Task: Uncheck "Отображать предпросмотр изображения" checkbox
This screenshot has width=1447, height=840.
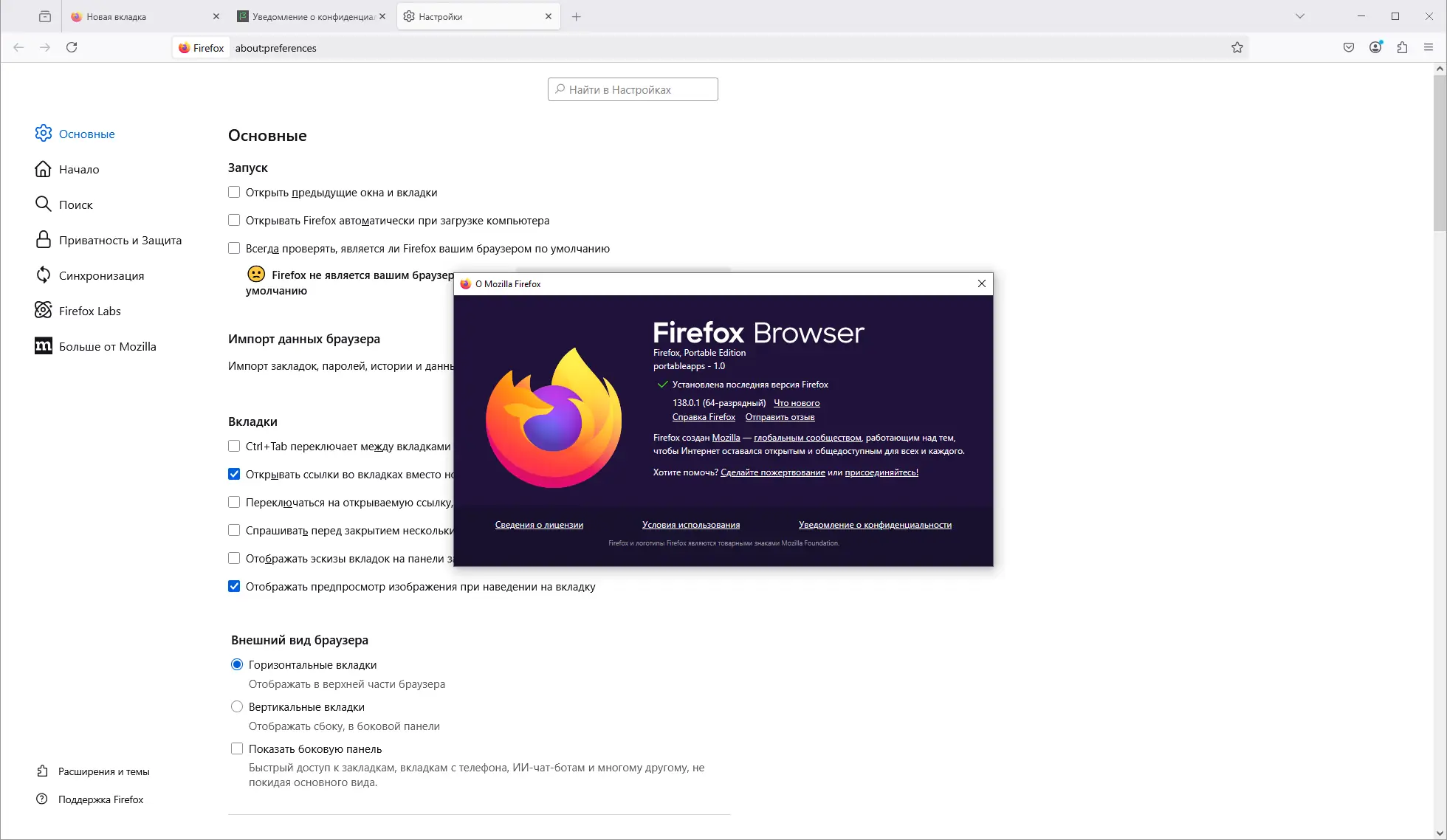Action: point(234,586)
